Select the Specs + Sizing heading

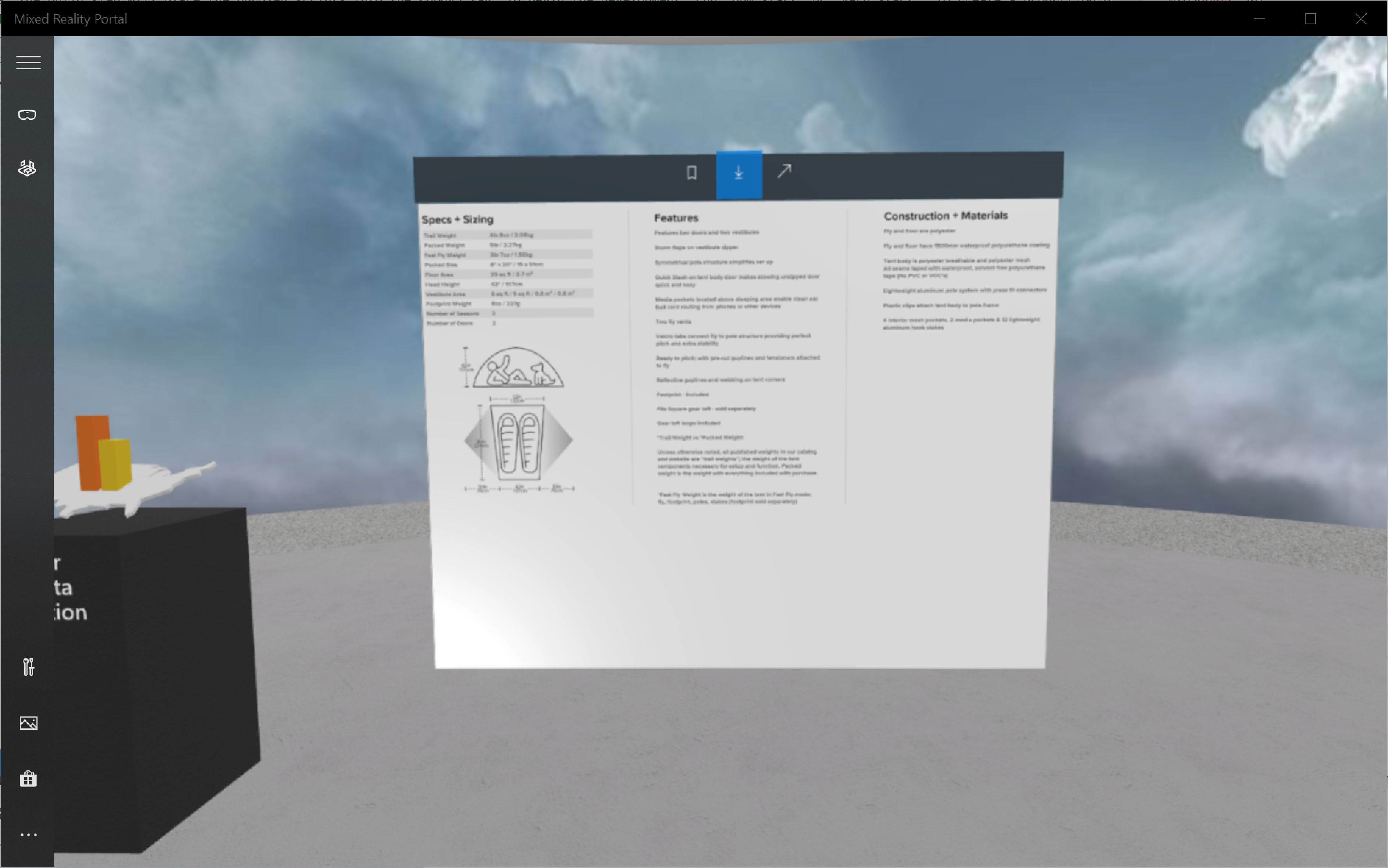[458, 219]
